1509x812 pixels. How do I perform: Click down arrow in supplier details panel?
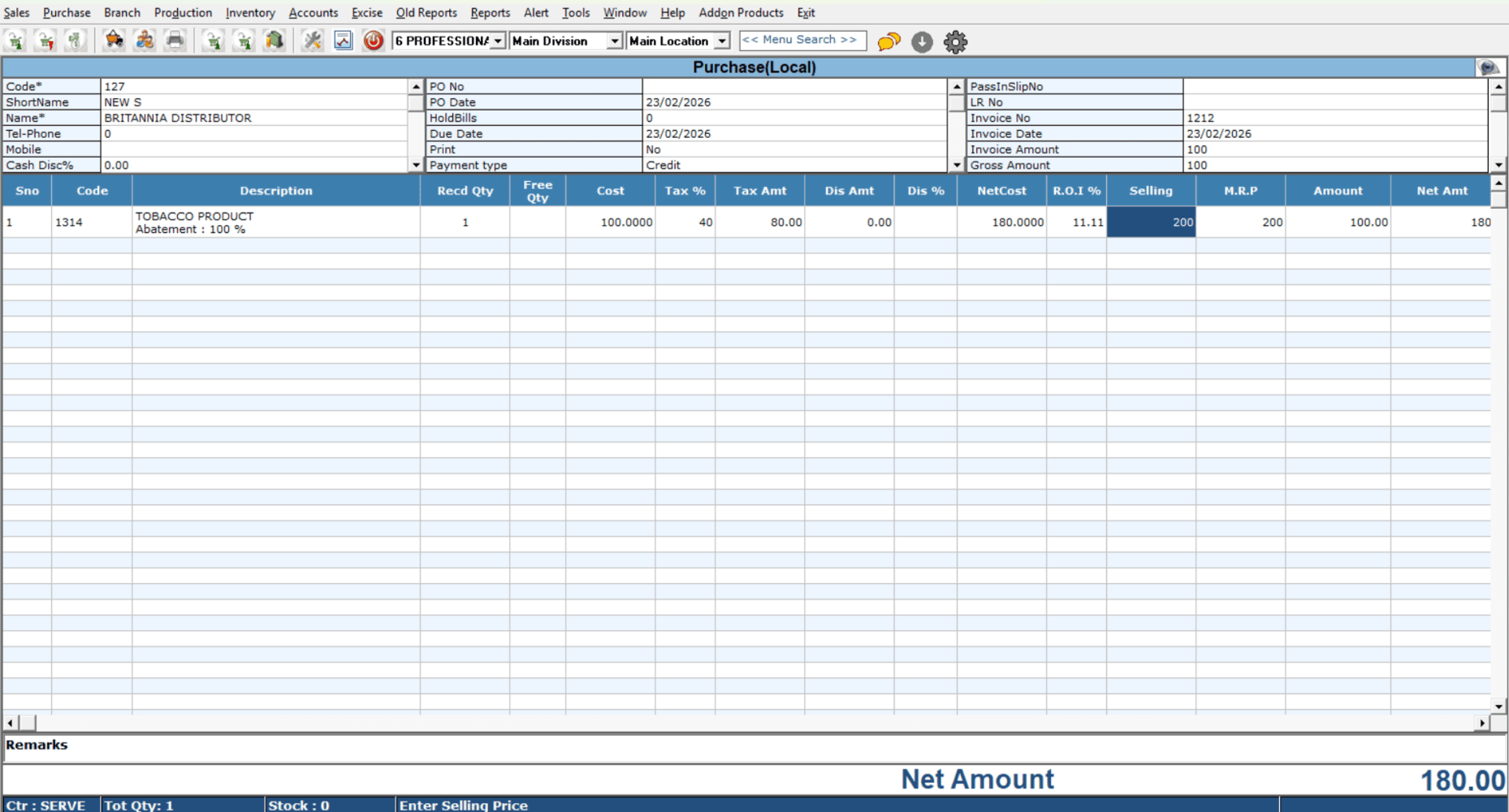coord(416,165)
